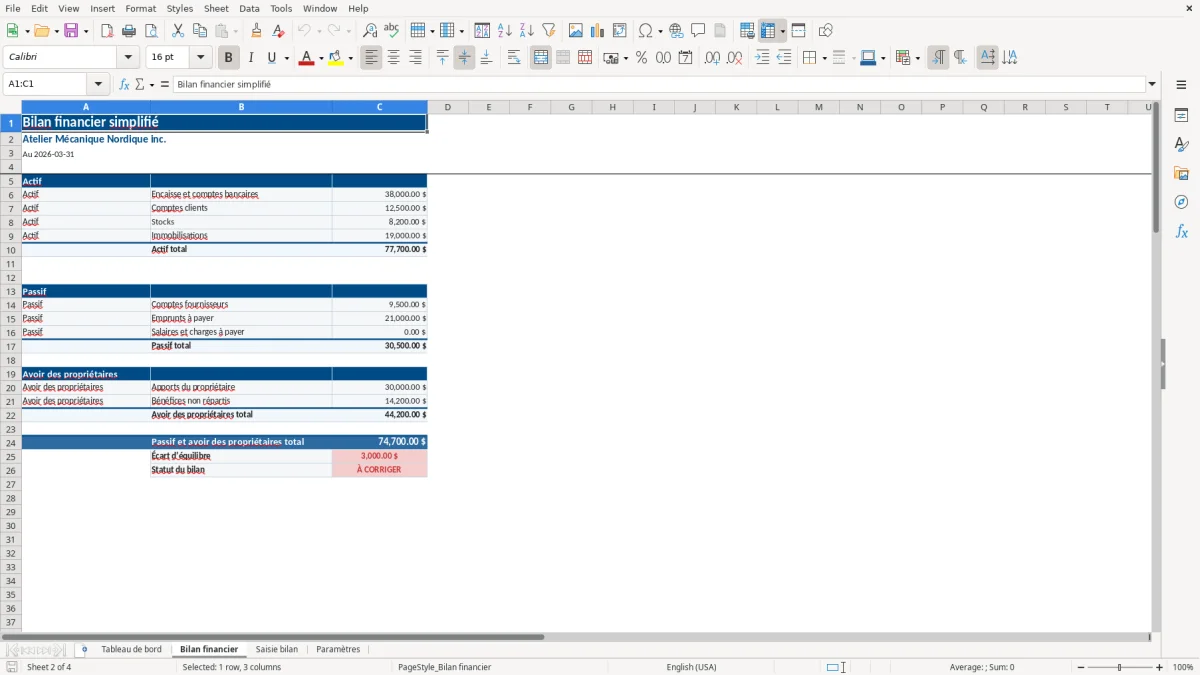Open Find and Replace icon
1200x675 pixels.
(370, 31)
